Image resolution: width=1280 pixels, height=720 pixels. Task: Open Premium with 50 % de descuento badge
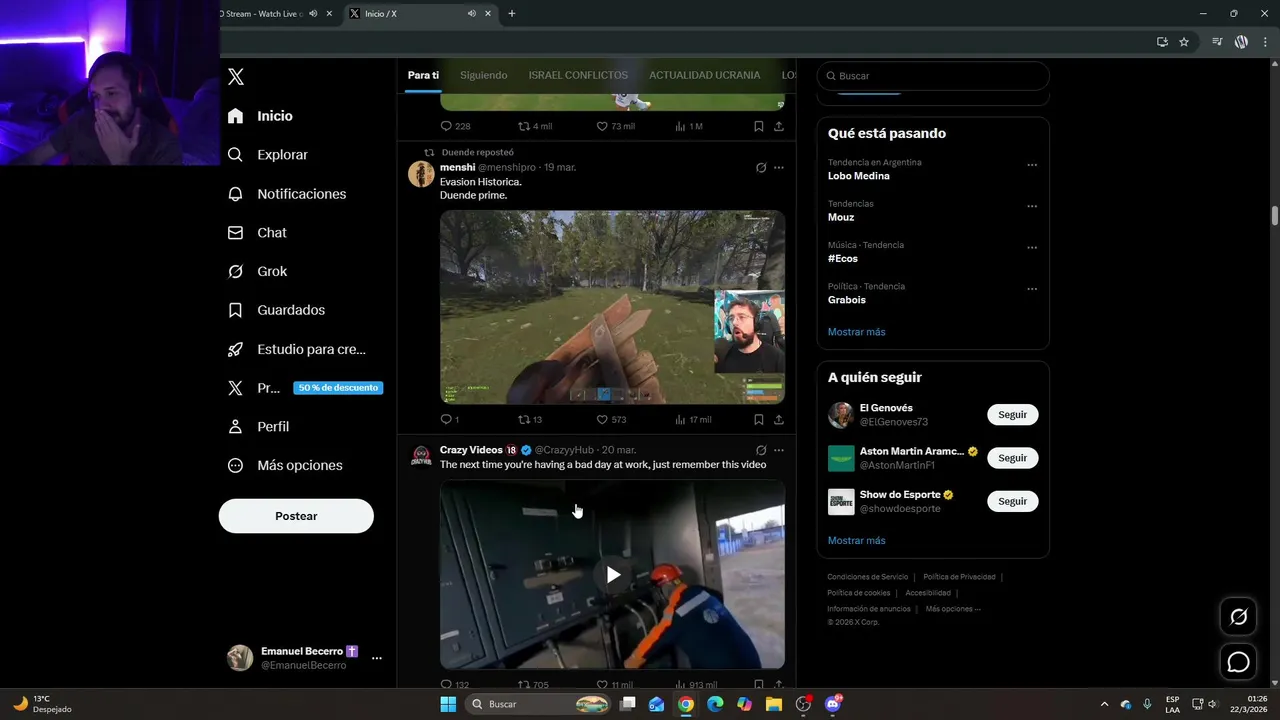click(305, 388)
